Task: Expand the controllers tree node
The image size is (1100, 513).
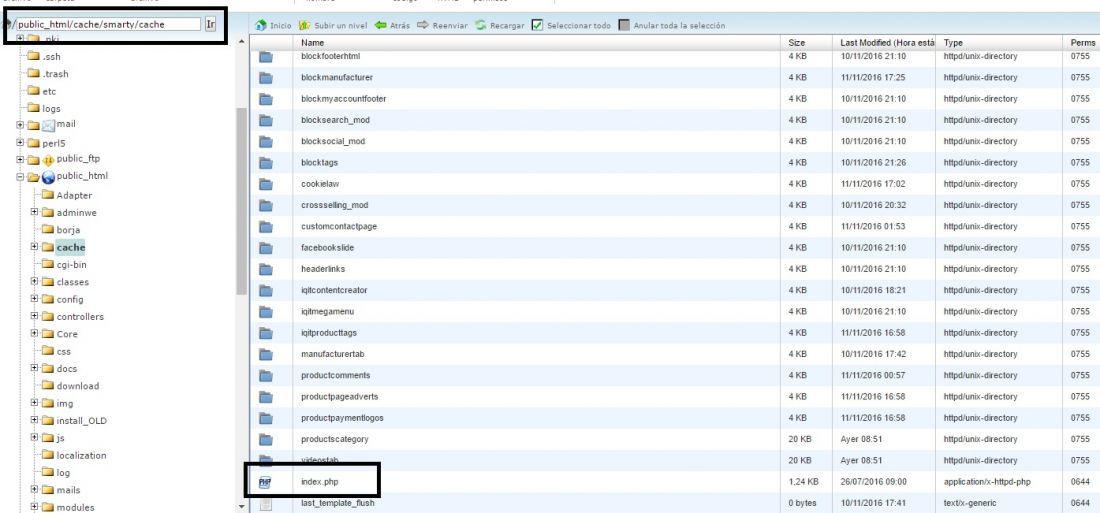Action: (x=34, y=317)
